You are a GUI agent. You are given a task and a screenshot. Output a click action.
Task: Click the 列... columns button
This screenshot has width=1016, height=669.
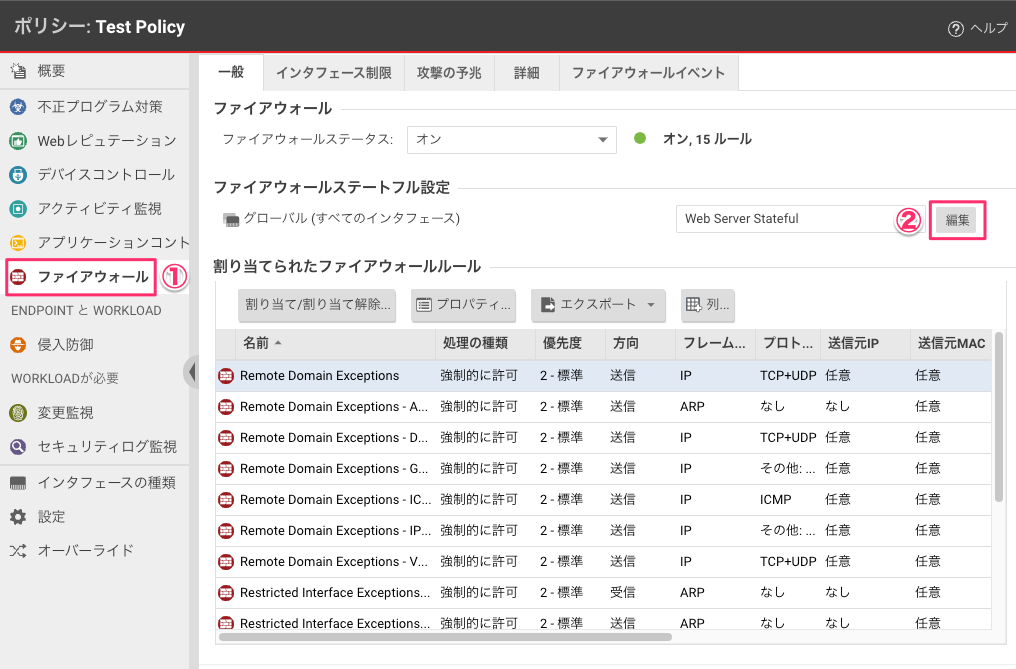pyautogui.click(x=708, y=305)
